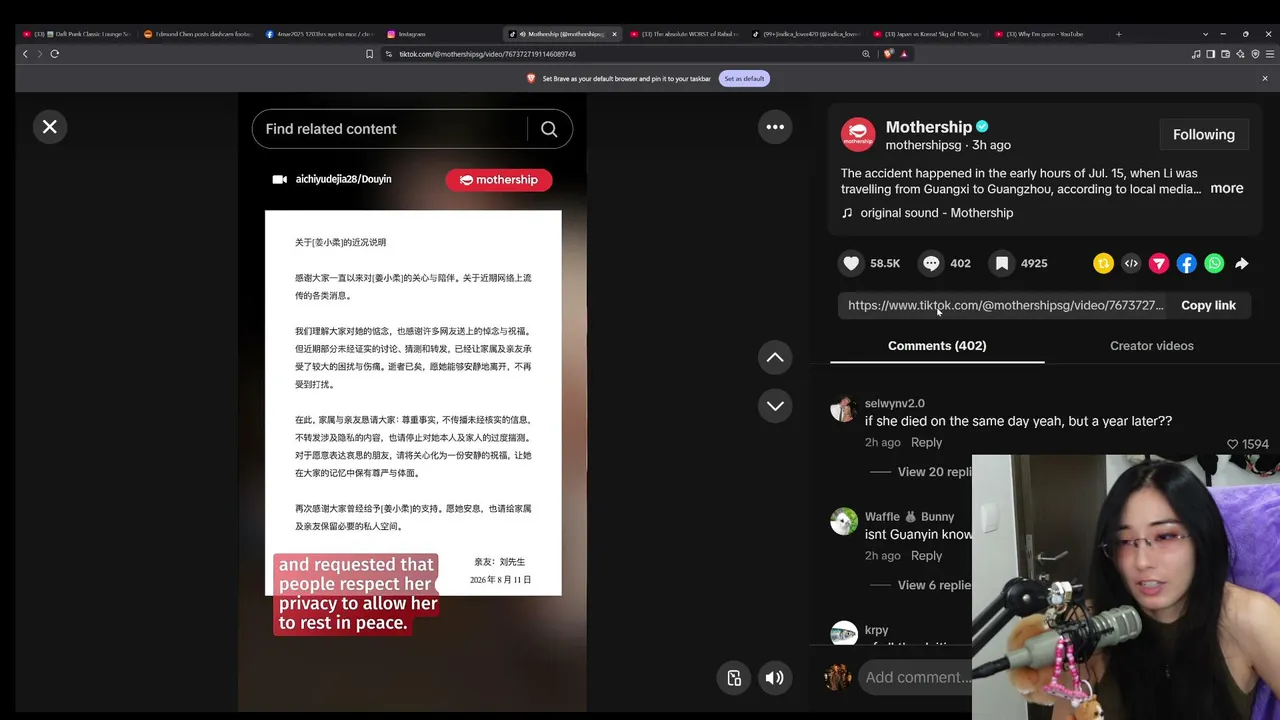
Task: Open the Mothership account name
Action: click(929, 127)
